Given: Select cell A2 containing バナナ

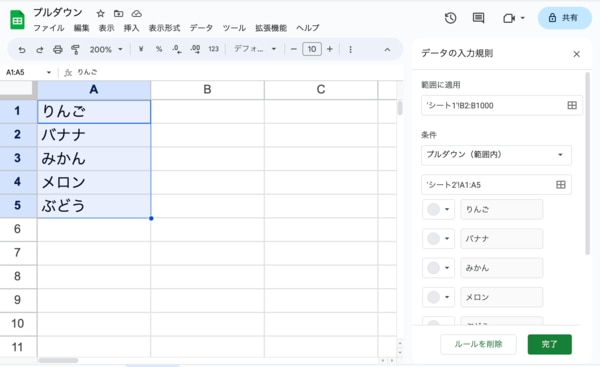Looking at the screenshot, I should (x=94, y=135).
